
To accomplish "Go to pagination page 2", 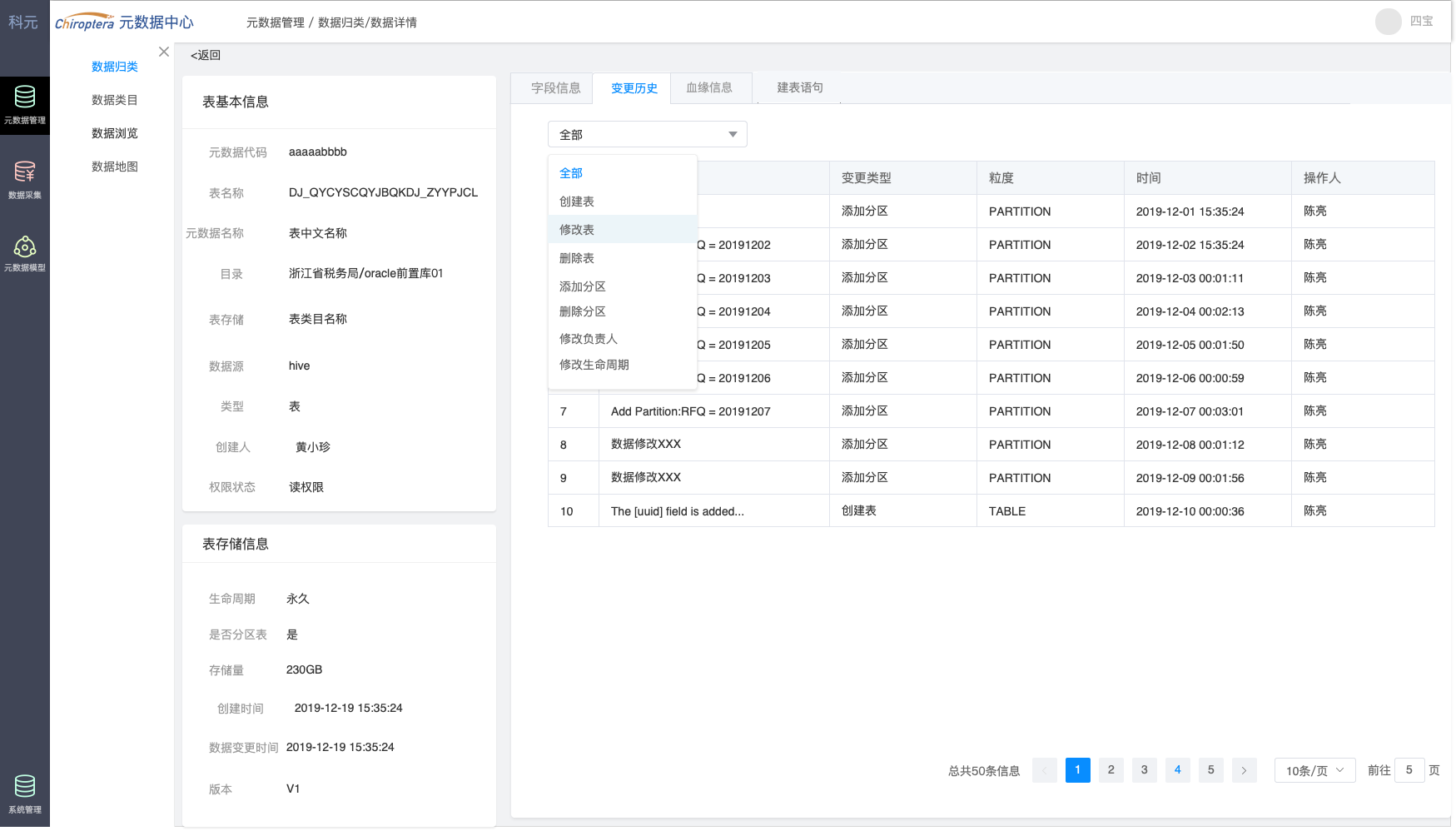I will click(x=1111, y=770).
